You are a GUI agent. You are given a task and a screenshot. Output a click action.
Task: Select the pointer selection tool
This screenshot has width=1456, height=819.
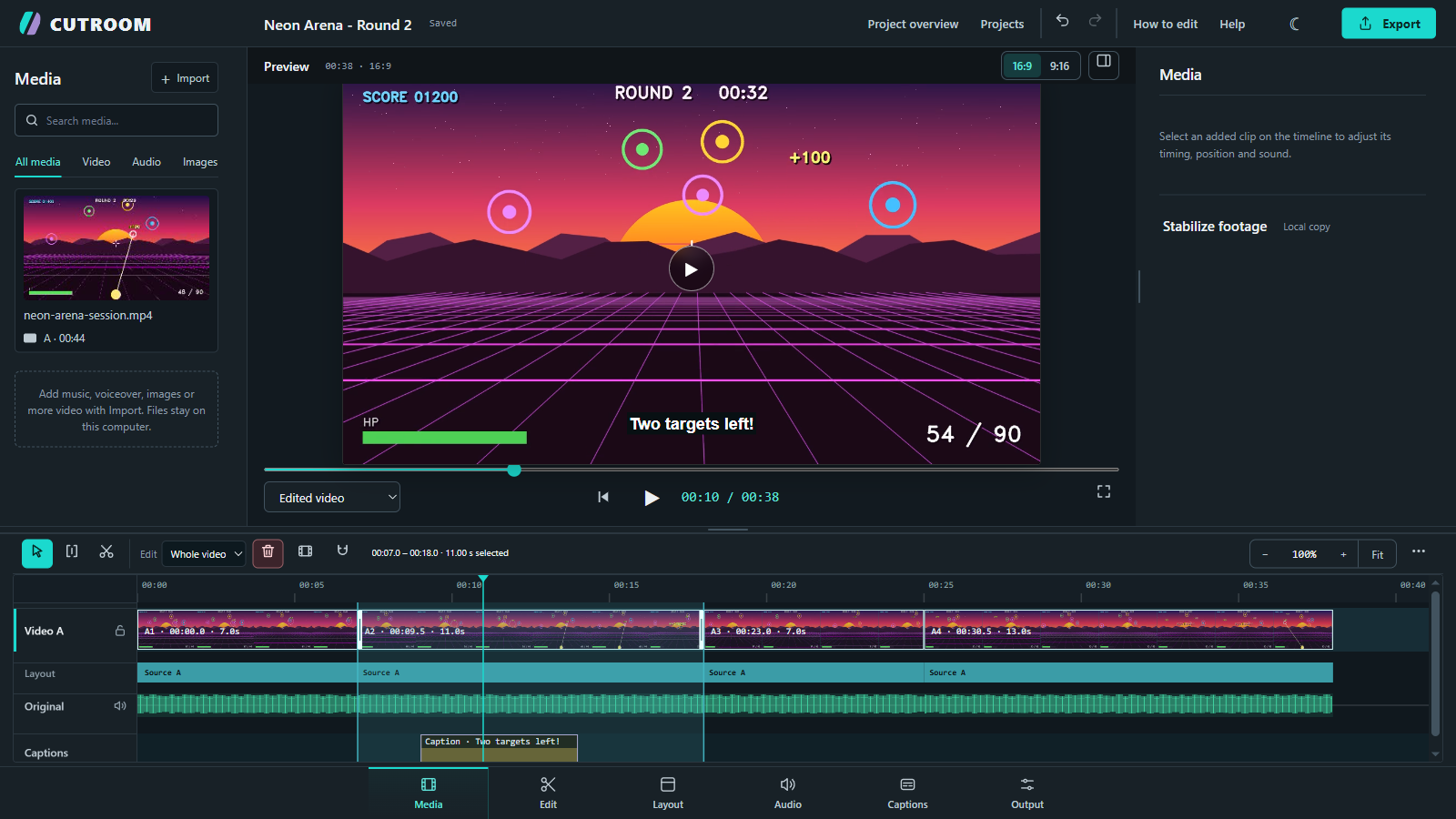(37, 552)
